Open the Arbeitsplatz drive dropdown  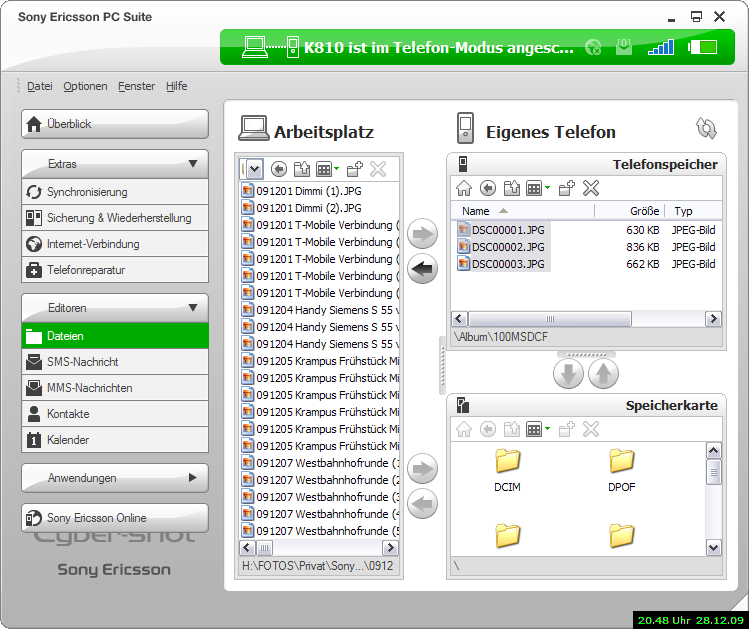(255, 169)
